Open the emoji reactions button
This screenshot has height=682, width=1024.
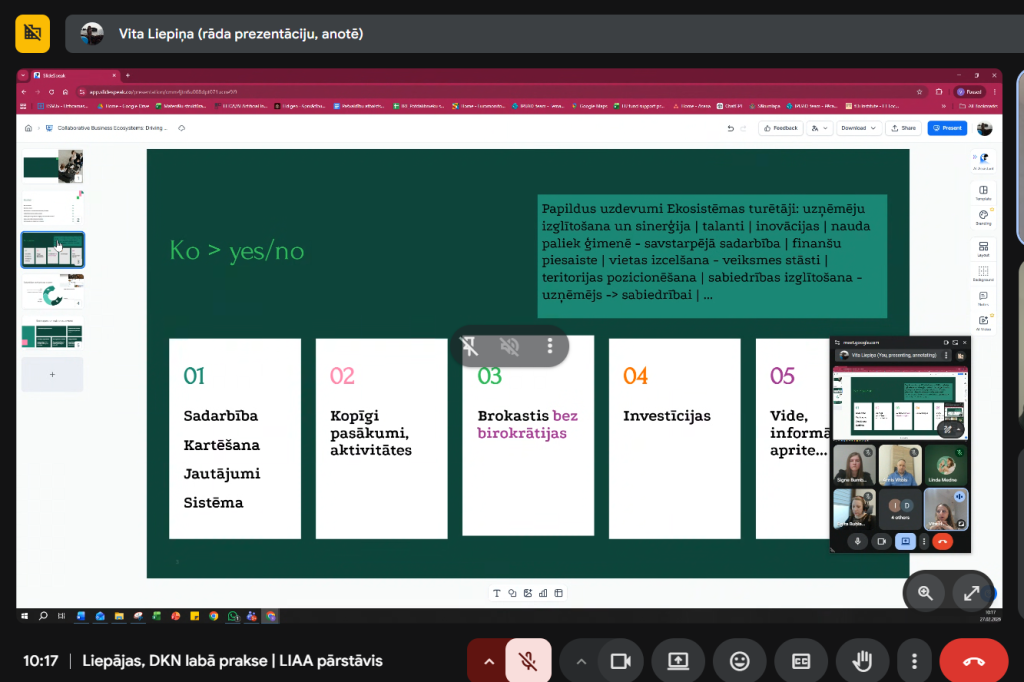(739, 661)
